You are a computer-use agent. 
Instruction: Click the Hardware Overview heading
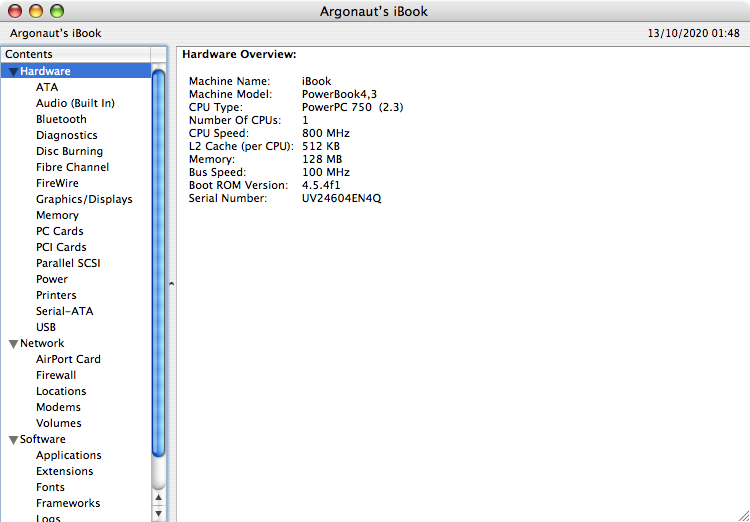(240, 55)
